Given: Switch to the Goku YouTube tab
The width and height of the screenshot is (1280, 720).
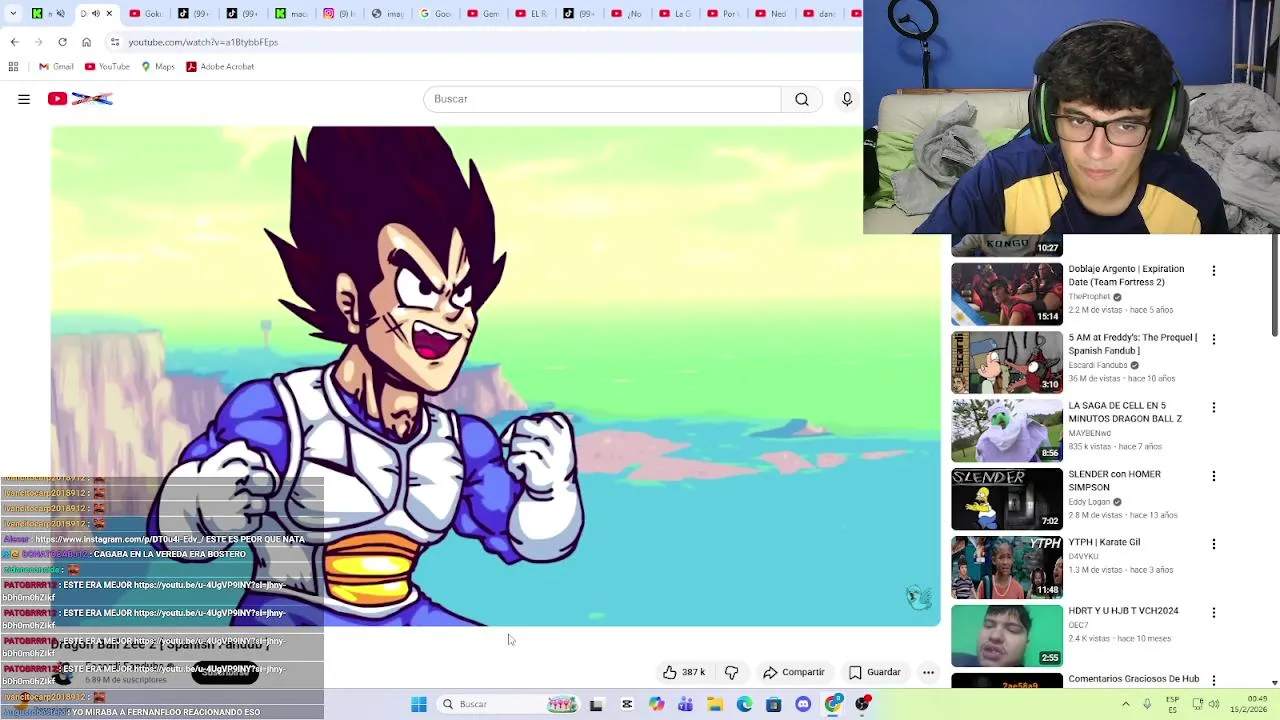Looking at the screenshot, I should [144, 14].
